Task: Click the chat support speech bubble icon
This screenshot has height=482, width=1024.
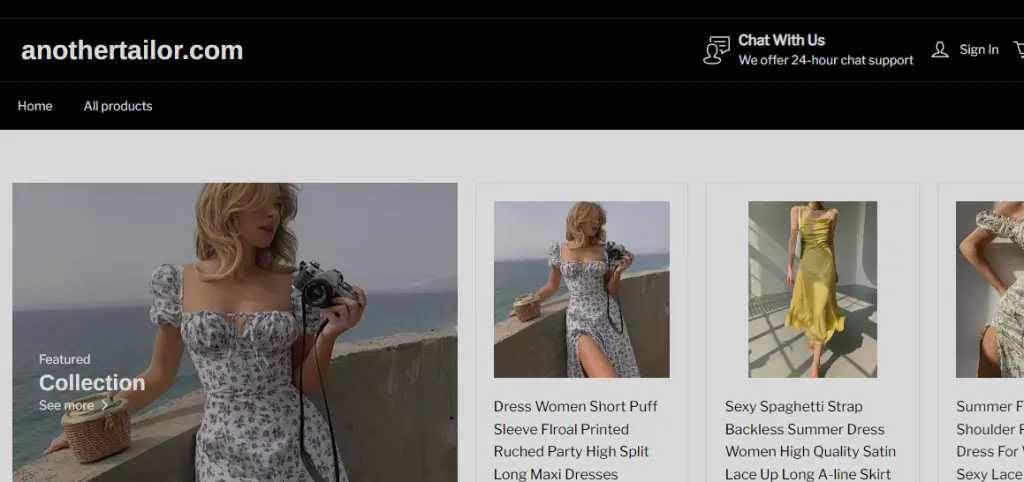Action: click(716, 50)
